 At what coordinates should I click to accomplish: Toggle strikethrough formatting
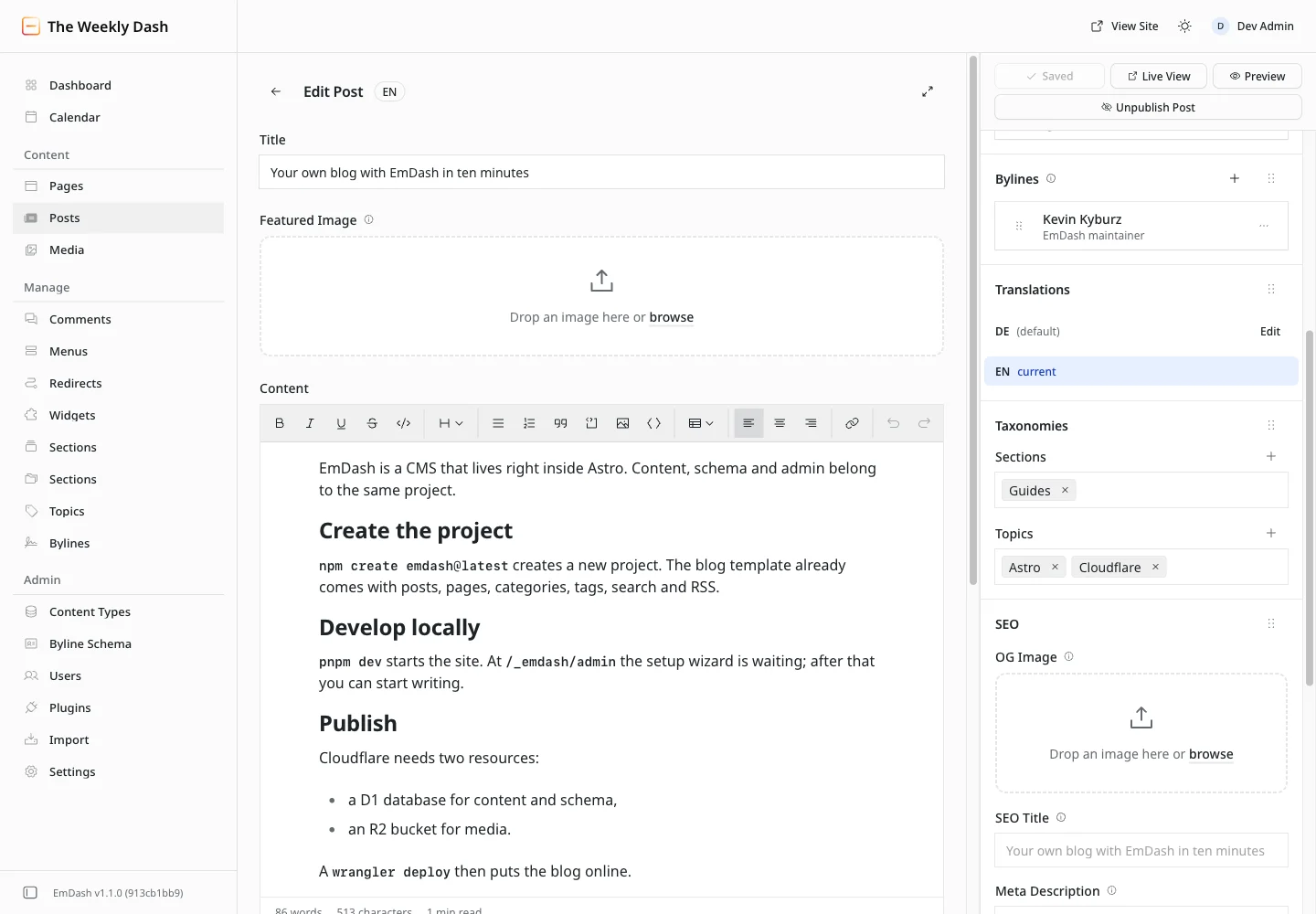point(372,423)
